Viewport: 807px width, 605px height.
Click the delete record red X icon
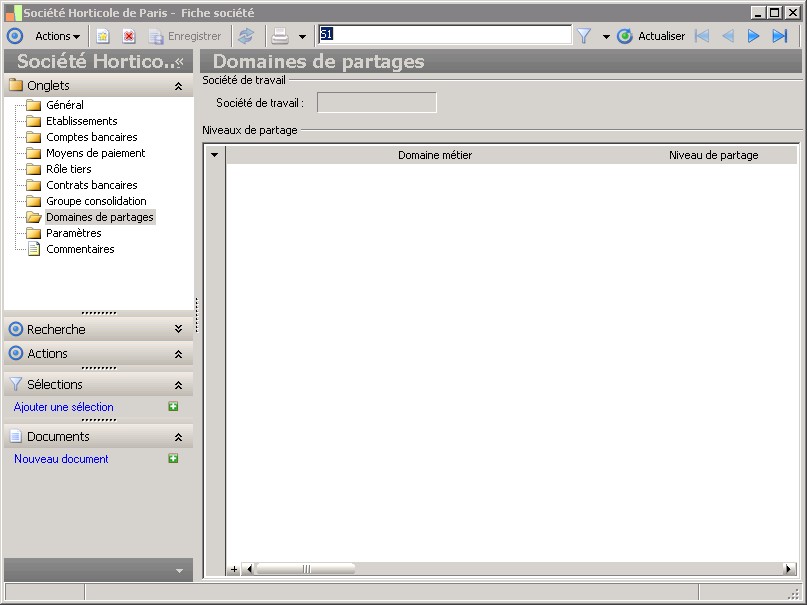[129, 36]
